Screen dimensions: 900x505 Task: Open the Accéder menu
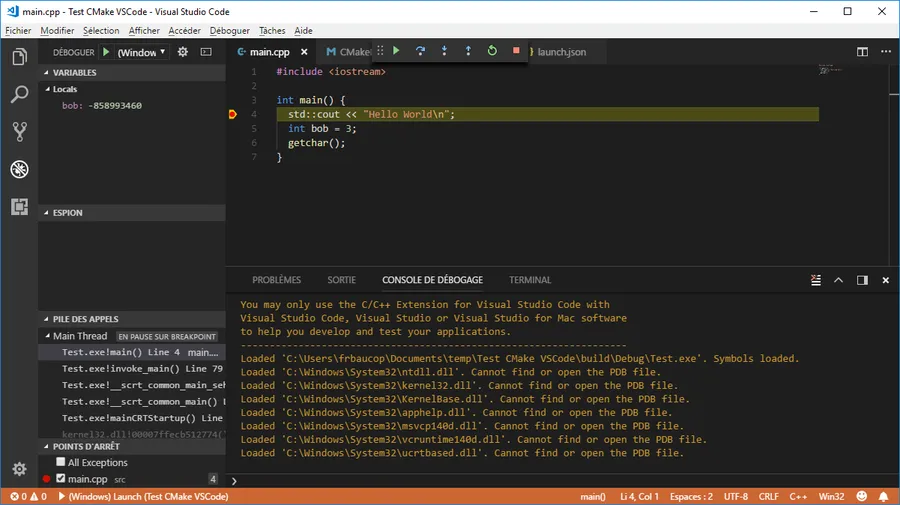(x=184, y=30)
